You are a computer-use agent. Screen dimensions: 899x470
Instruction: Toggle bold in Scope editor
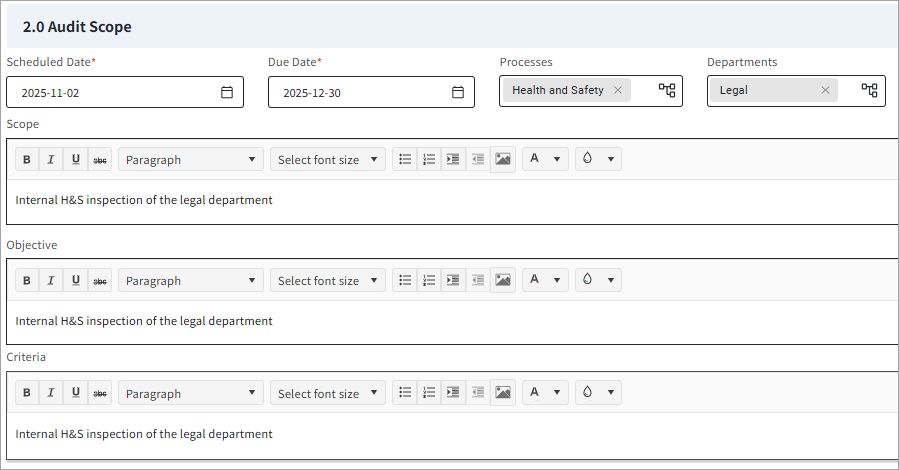coord(27,159)
